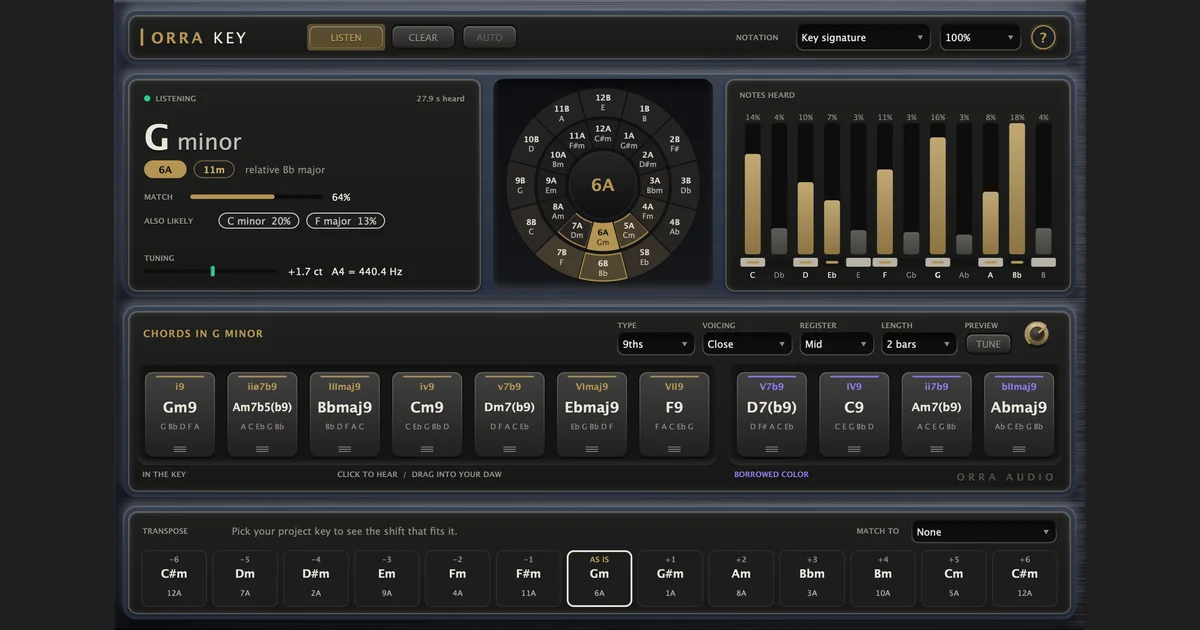Grab the drag handle on Gm9 card
Screen dimensions: 1200x630
click(x=180, y=449)
